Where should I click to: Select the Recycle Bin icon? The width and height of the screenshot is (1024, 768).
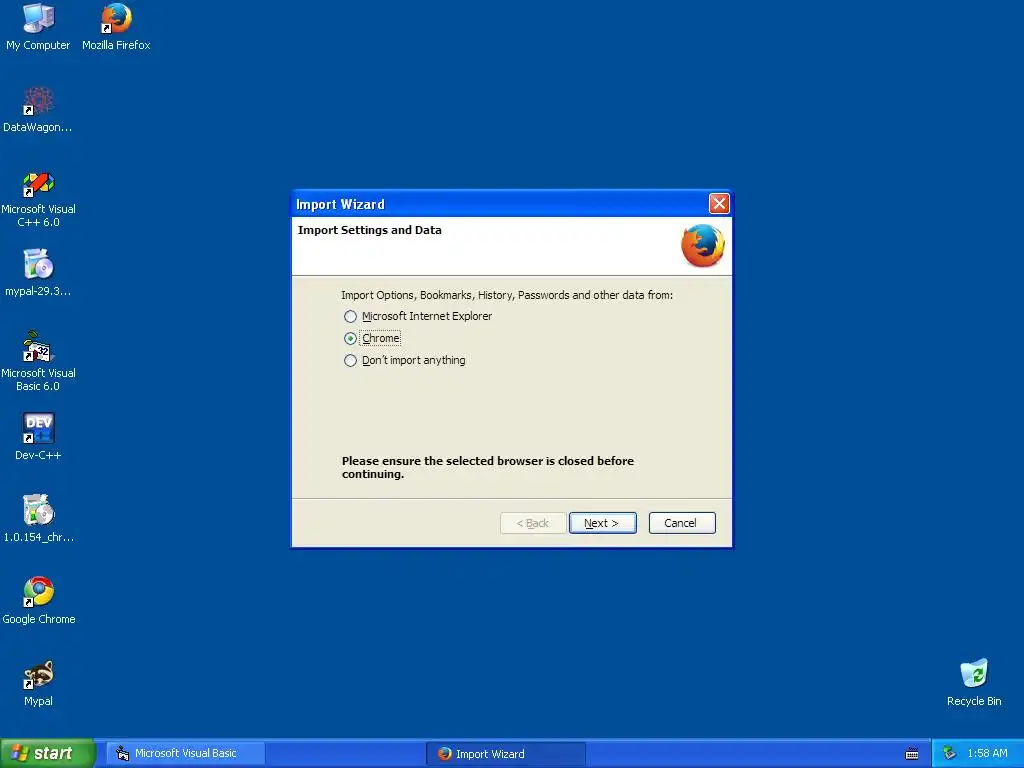pyautogui.click(x=974, y=682)
